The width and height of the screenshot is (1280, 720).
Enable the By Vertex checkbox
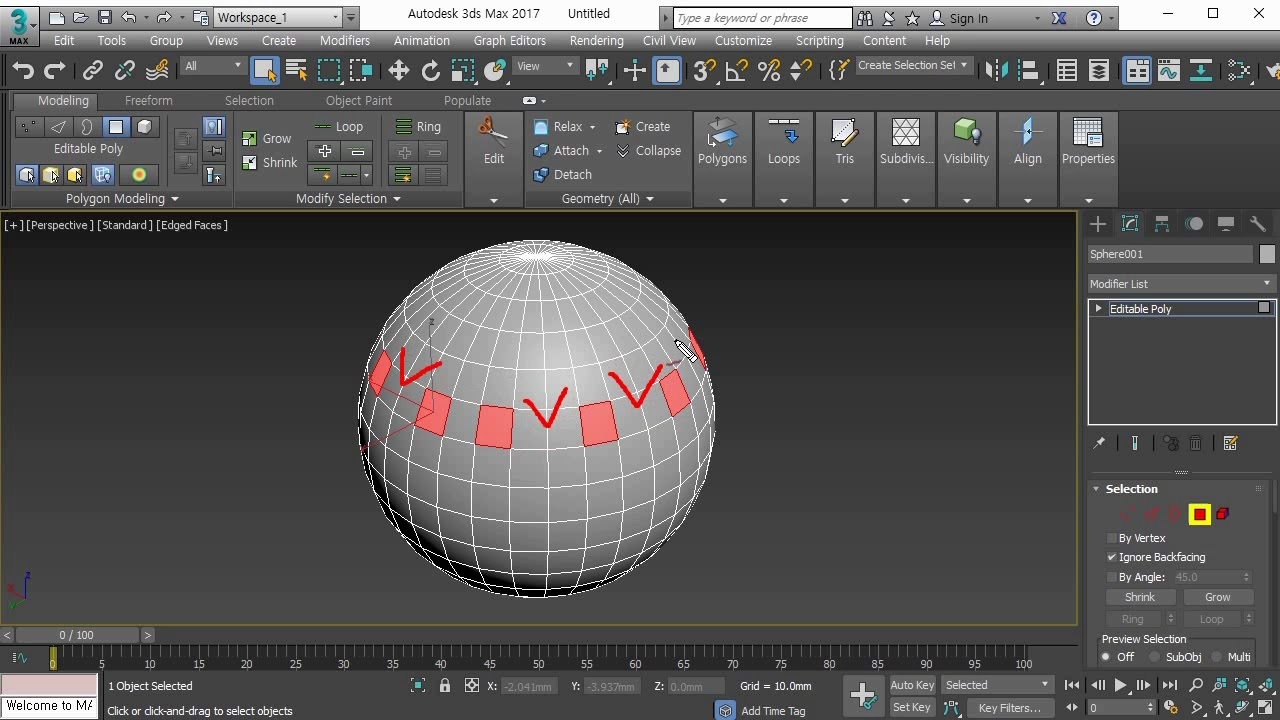[1112, 538]
